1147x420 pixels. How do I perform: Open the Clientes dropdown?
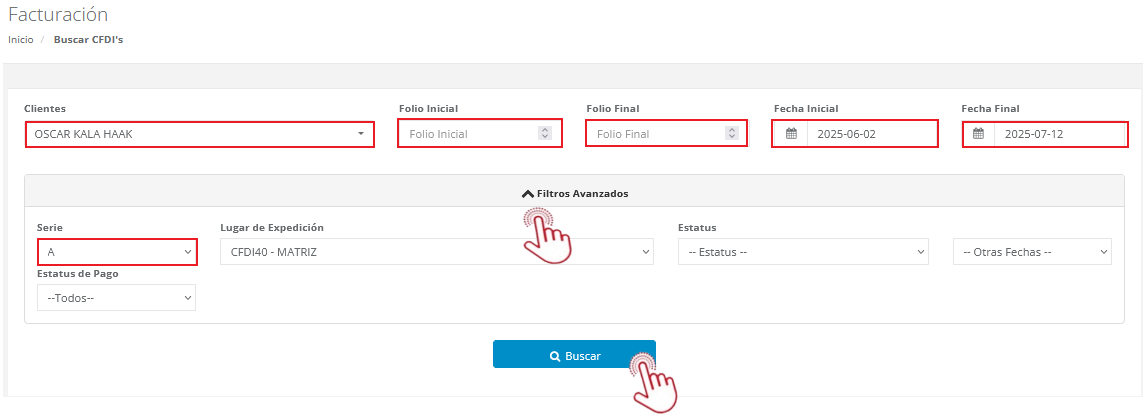tap(200, 134)
